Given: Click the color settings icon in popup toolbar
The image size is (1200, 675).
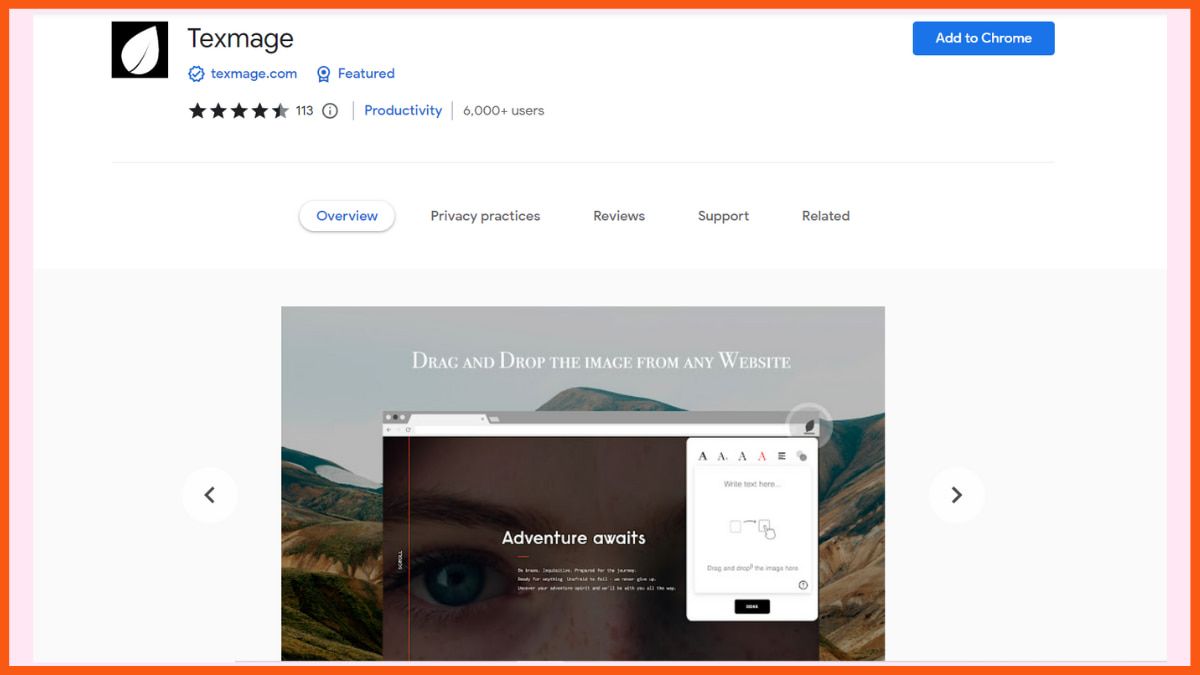Looking at the screenshot, I should tap(800, 457).
